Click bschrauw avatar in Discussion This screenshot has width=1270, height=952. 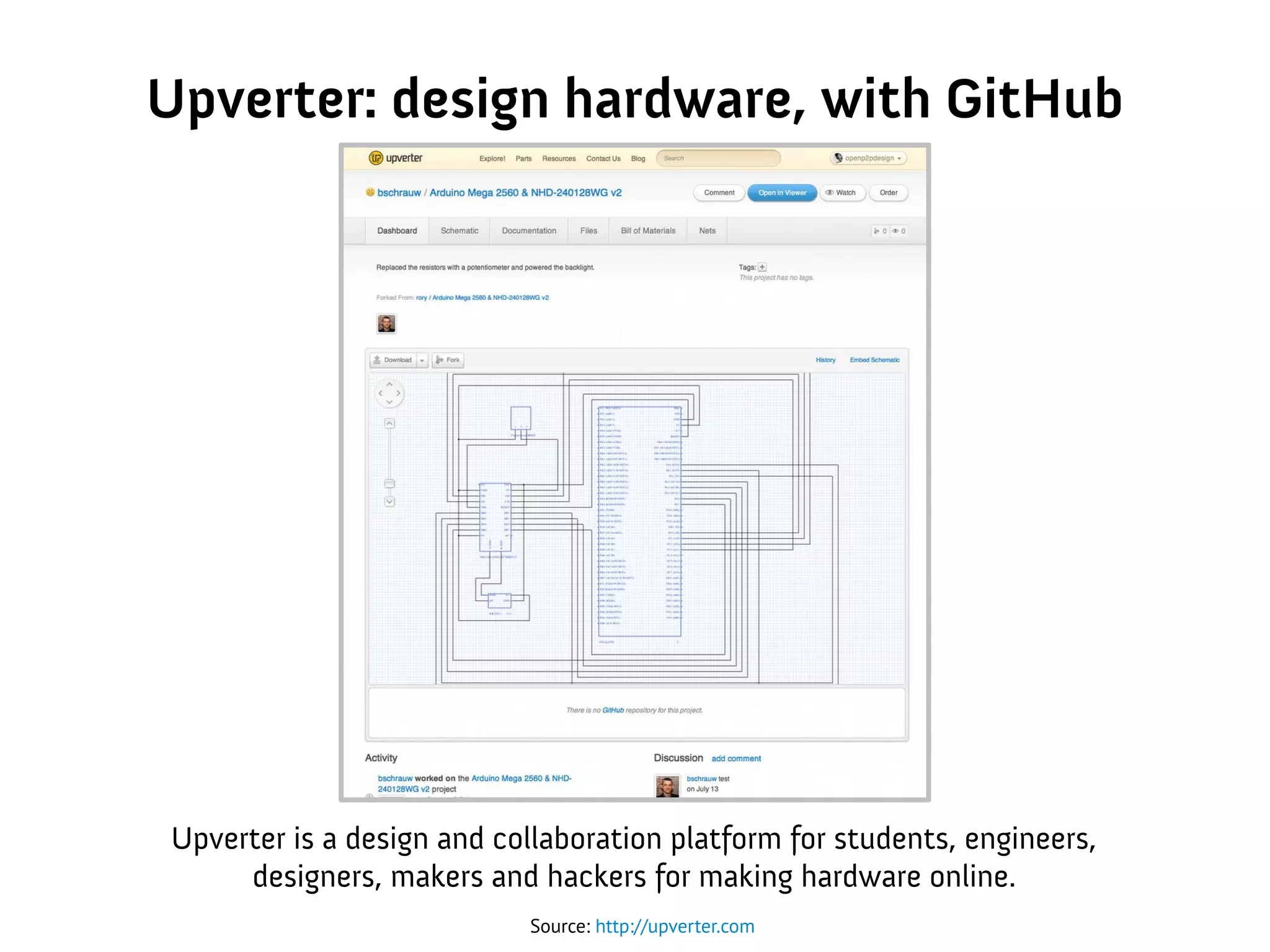point(667,786)
